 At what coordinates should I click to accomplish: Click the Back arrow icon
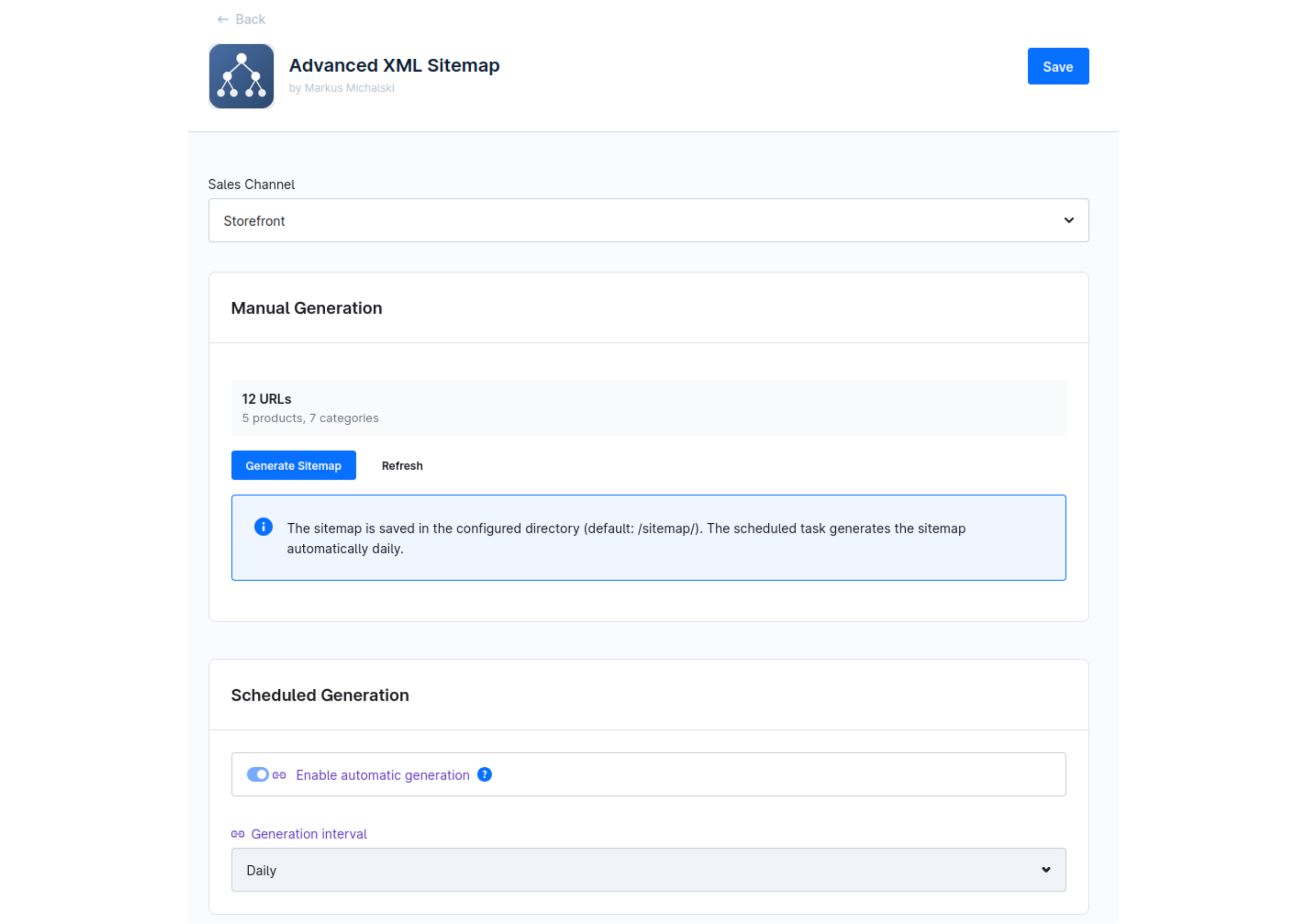223,19
